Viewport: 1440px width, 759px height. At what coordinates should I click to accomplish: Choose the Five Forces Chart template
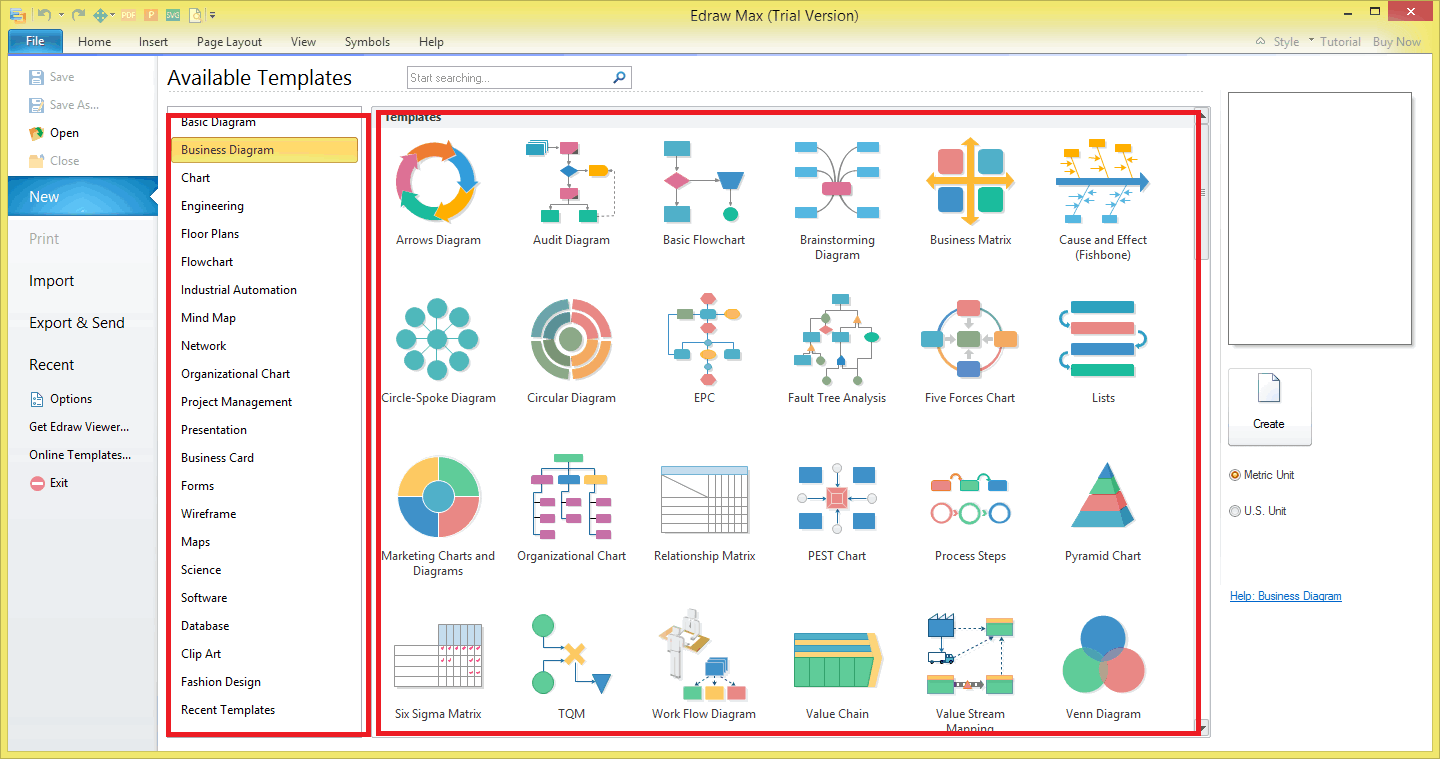pyautogui.click(x=970, y=350)
